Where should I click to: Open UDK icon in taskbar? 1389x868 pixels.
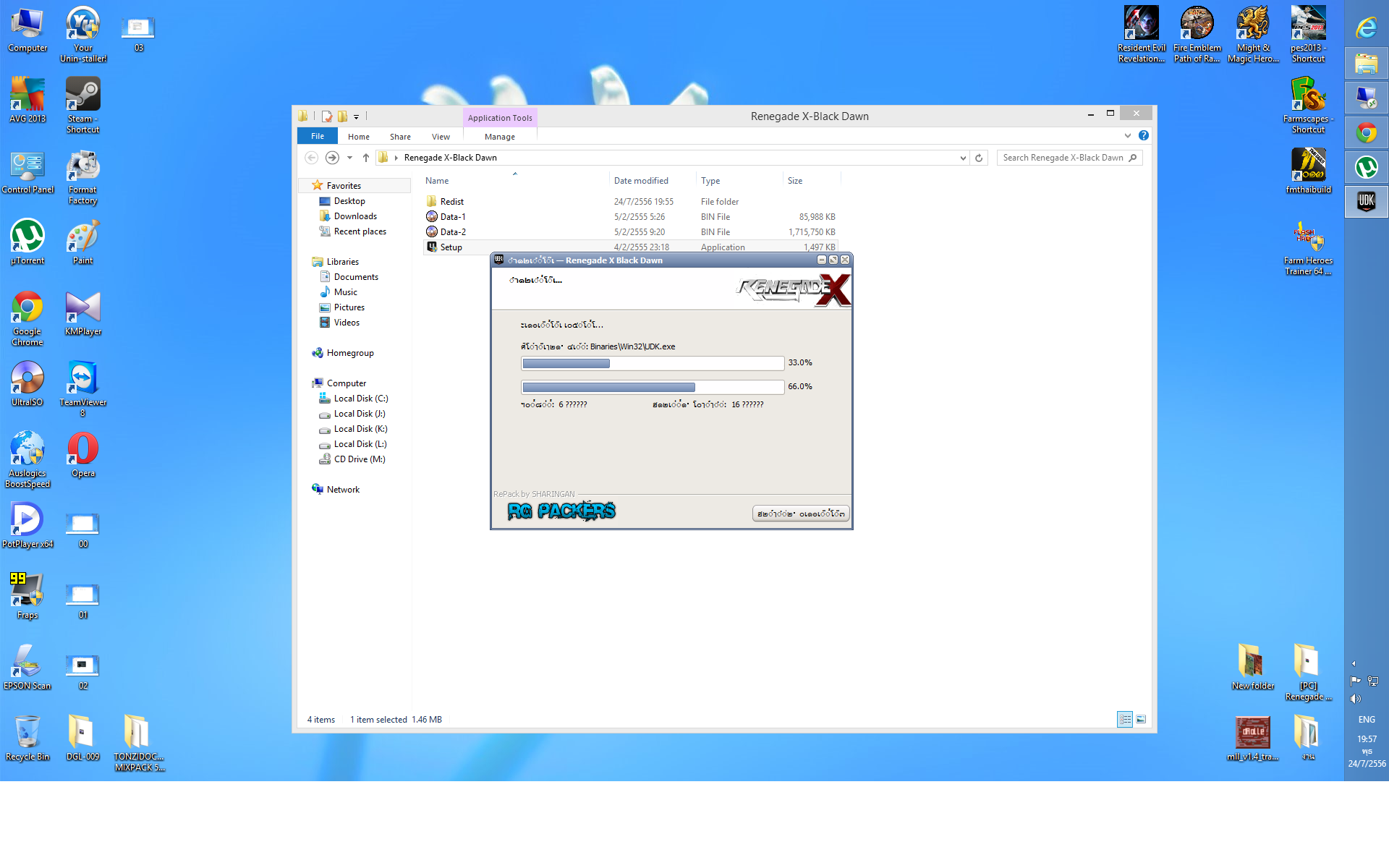[1366, 202]
